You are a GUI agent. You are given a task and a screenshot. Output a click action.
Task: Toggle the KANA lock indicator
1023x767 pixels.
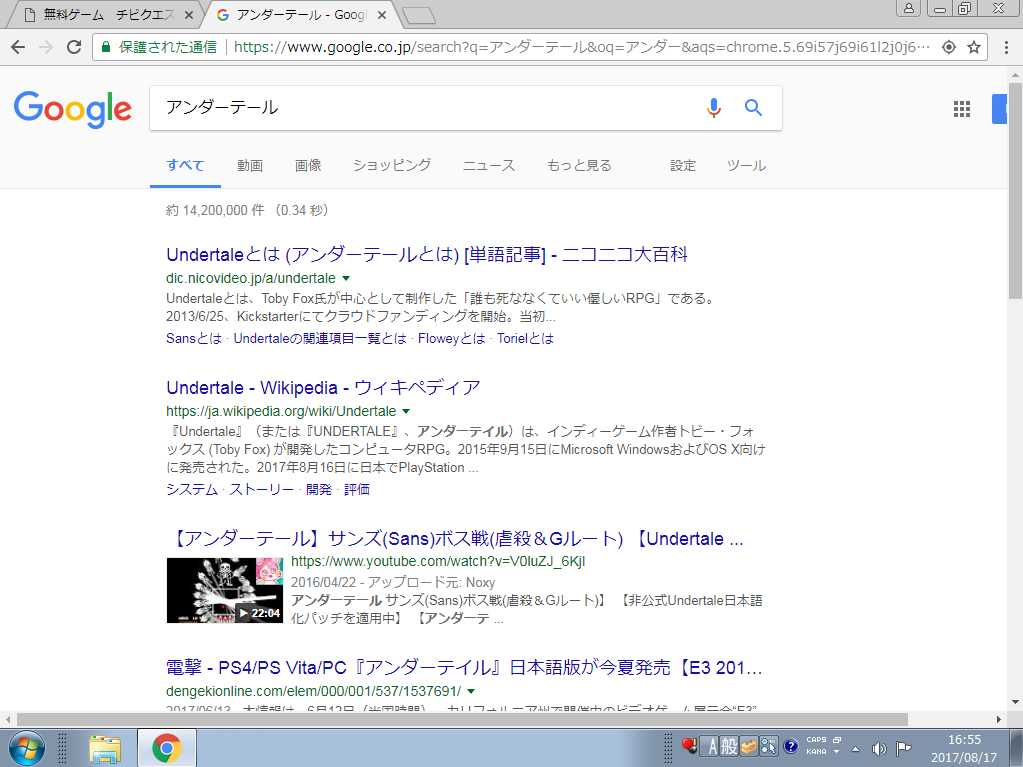tap(816, 752)
